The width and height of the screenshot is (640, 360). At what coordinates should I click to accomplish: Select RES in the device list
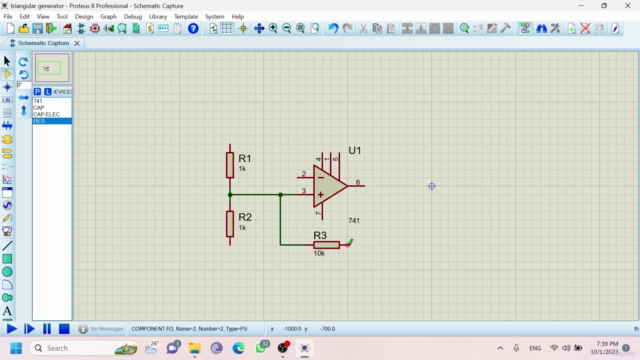tap(52, 121)
